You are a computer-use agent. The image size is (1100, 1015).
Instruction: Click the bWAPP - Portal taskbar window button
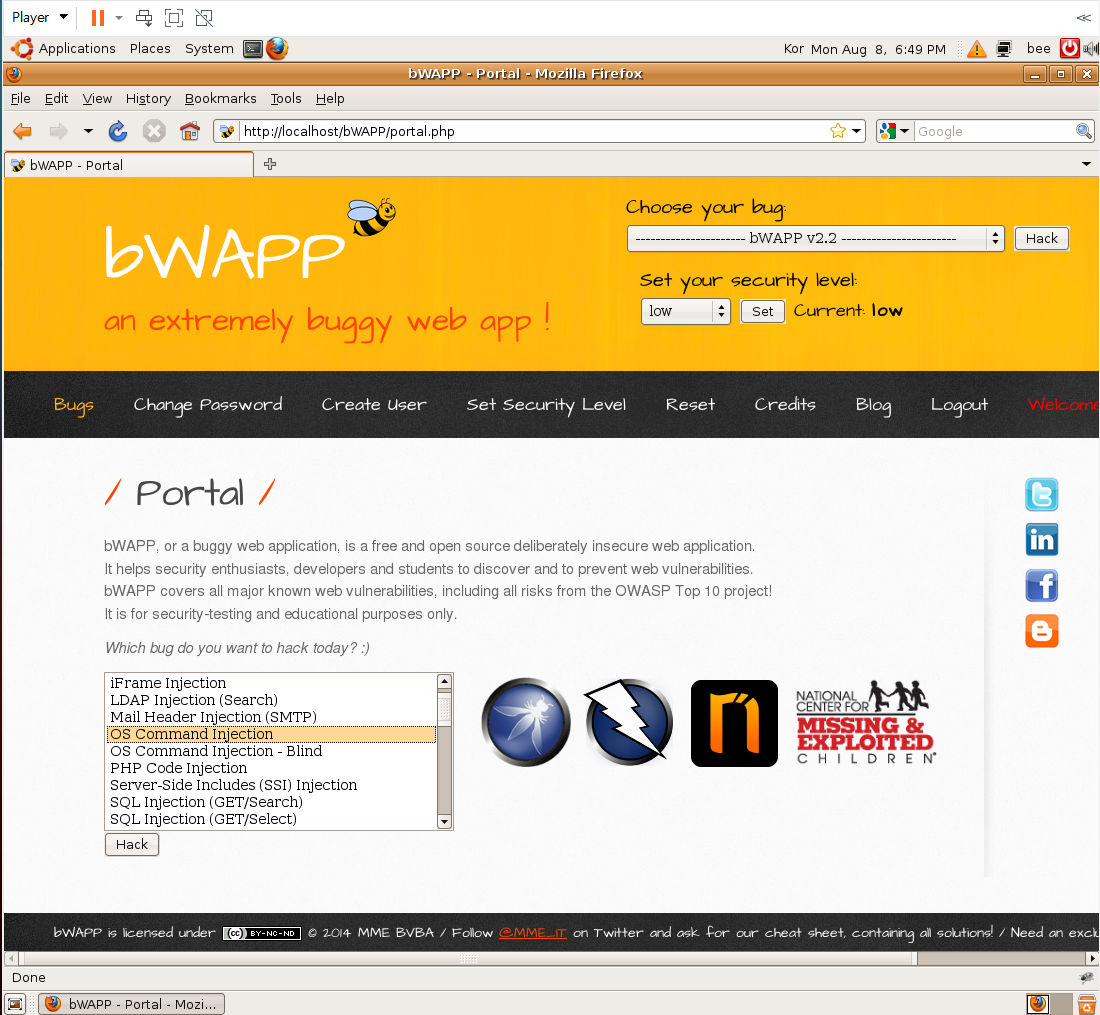click(132, 1004)
